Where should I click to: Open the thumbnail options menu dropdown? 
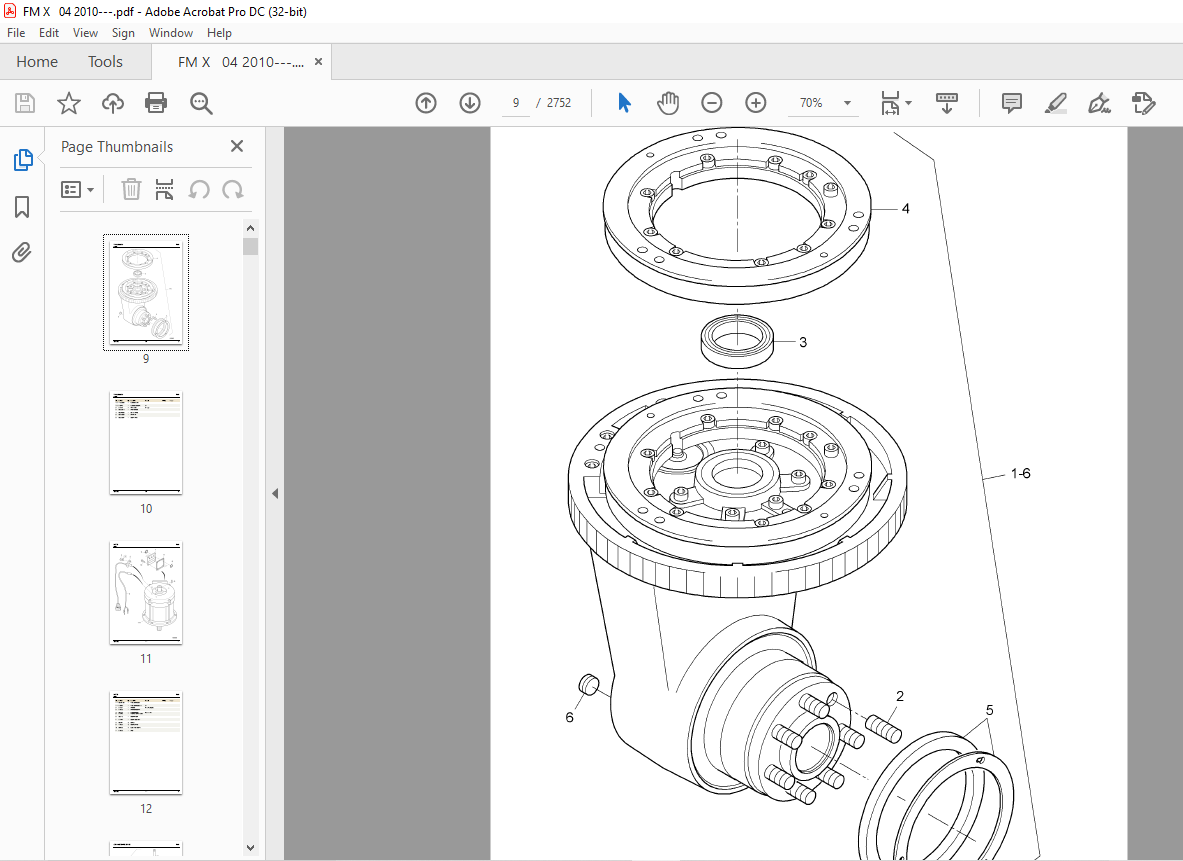tap(78, 189)
